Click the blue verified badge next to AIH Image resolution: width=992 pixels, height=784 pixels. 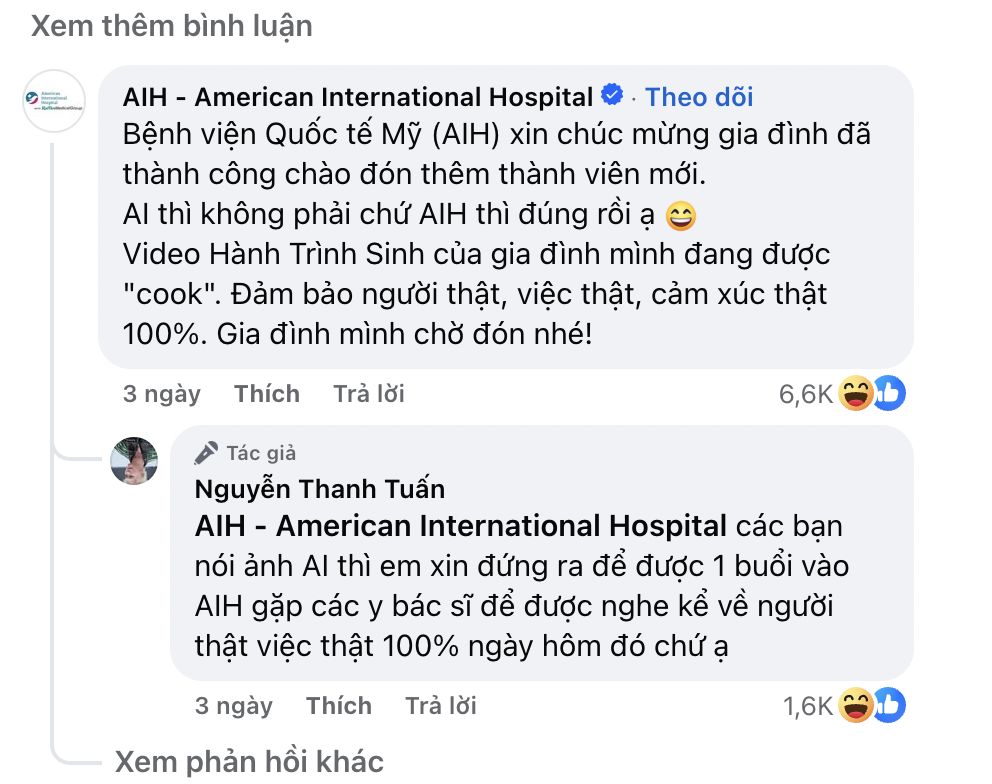[x=612, y=96]
